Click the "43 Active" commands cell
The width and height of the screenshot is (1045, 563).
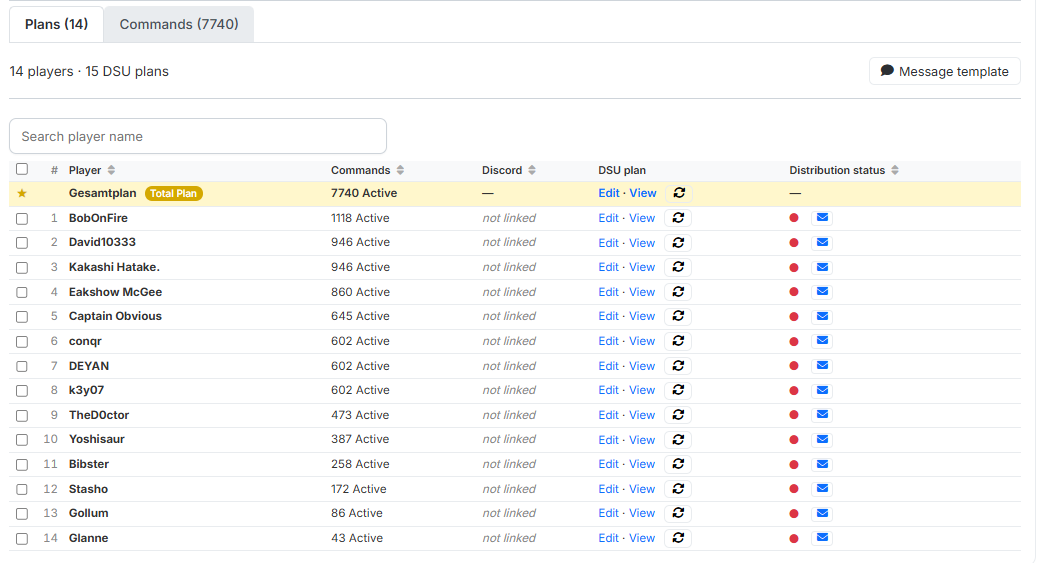[357, 538]
